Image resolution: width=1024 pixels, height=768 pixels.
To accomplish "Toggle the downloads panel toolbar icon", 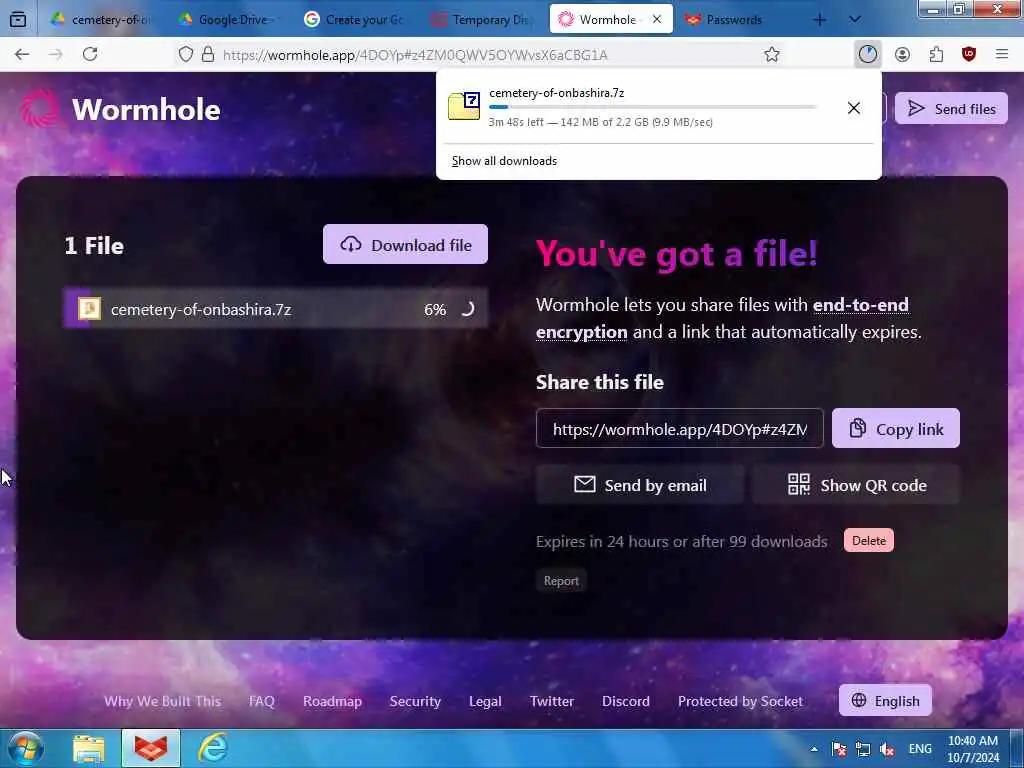I will 868,54.
